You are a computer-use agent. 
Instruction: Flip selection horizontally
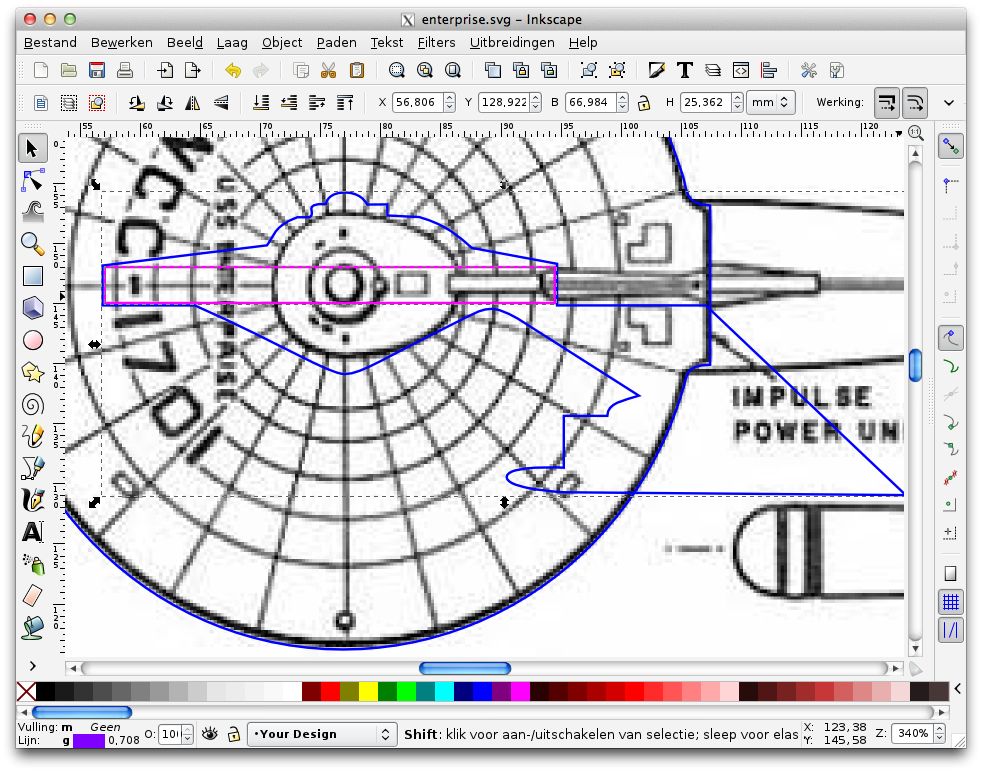coord(193,103)
